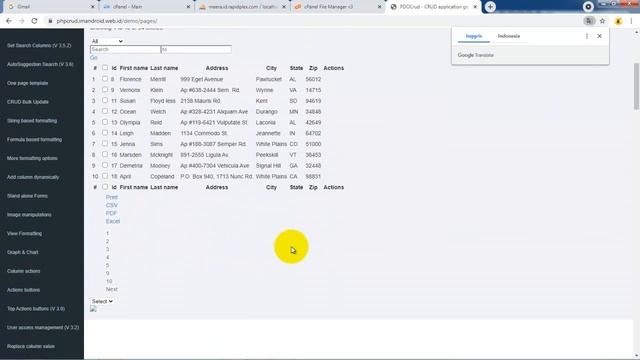This screenshot has height=360, width=640.
Task: Bookmark this page with star icon
Action: [602, 21]
